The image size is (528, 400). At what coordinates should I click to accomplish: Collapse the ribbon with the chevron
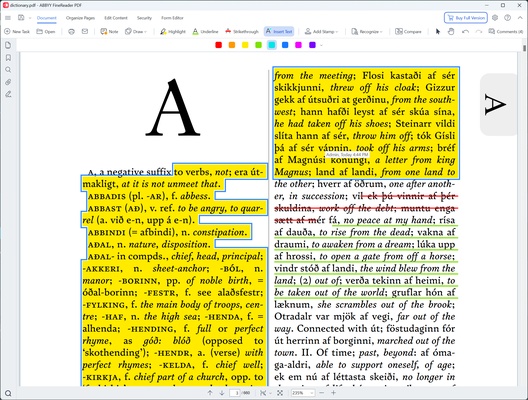click(520, 18)
